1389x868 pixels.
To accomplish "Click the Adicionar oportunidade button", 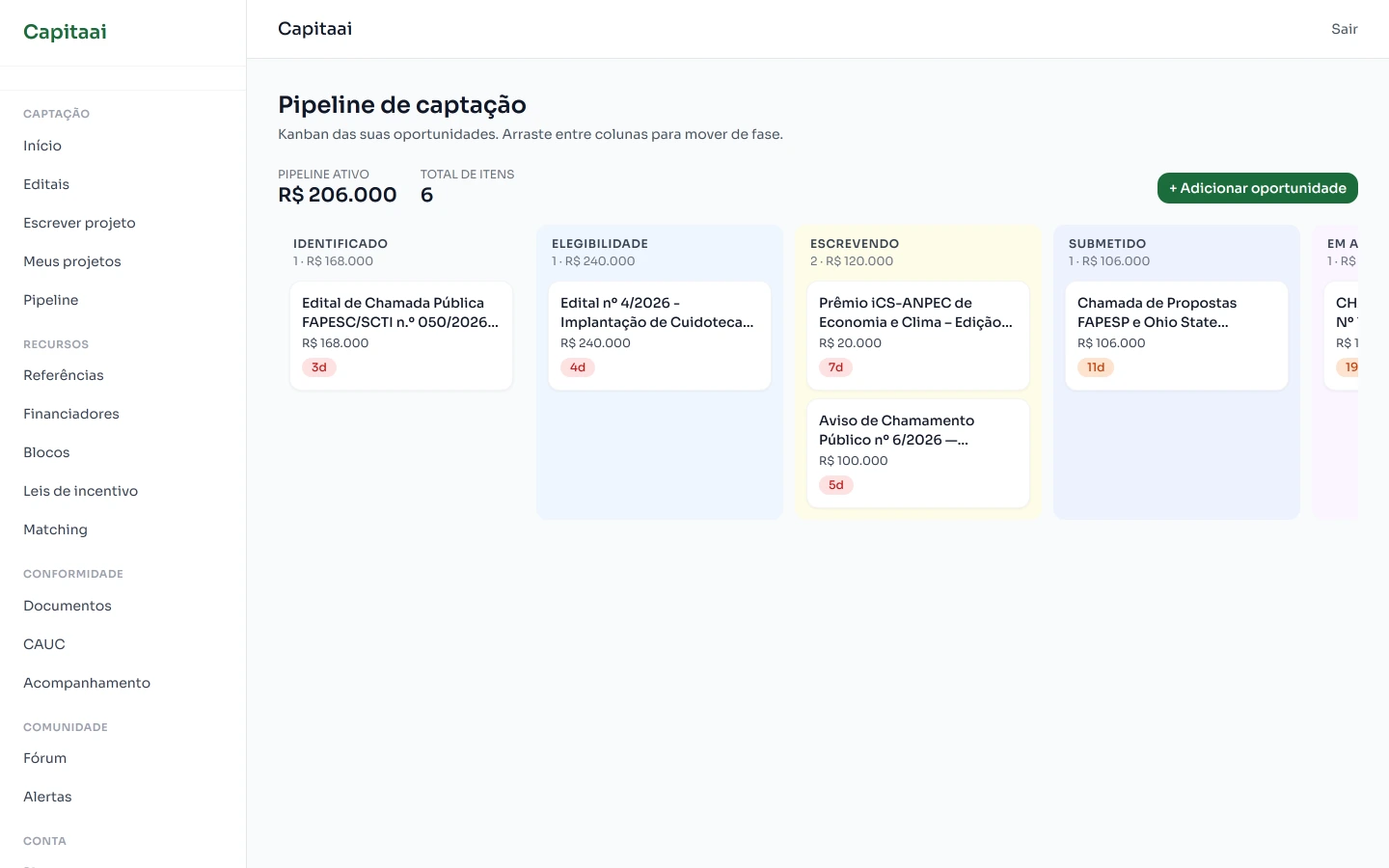I will coord(1258,188).
